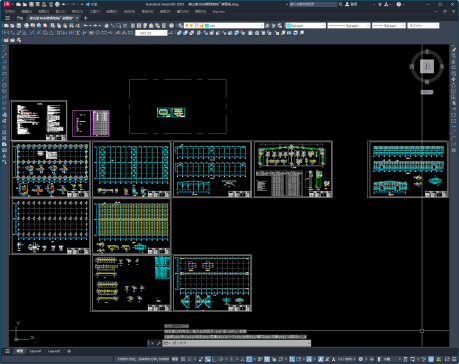The width and height of the screenshot is (459, 364).
Task: Open the AutoCAD application menu
Action: click(x=7, y=4)
